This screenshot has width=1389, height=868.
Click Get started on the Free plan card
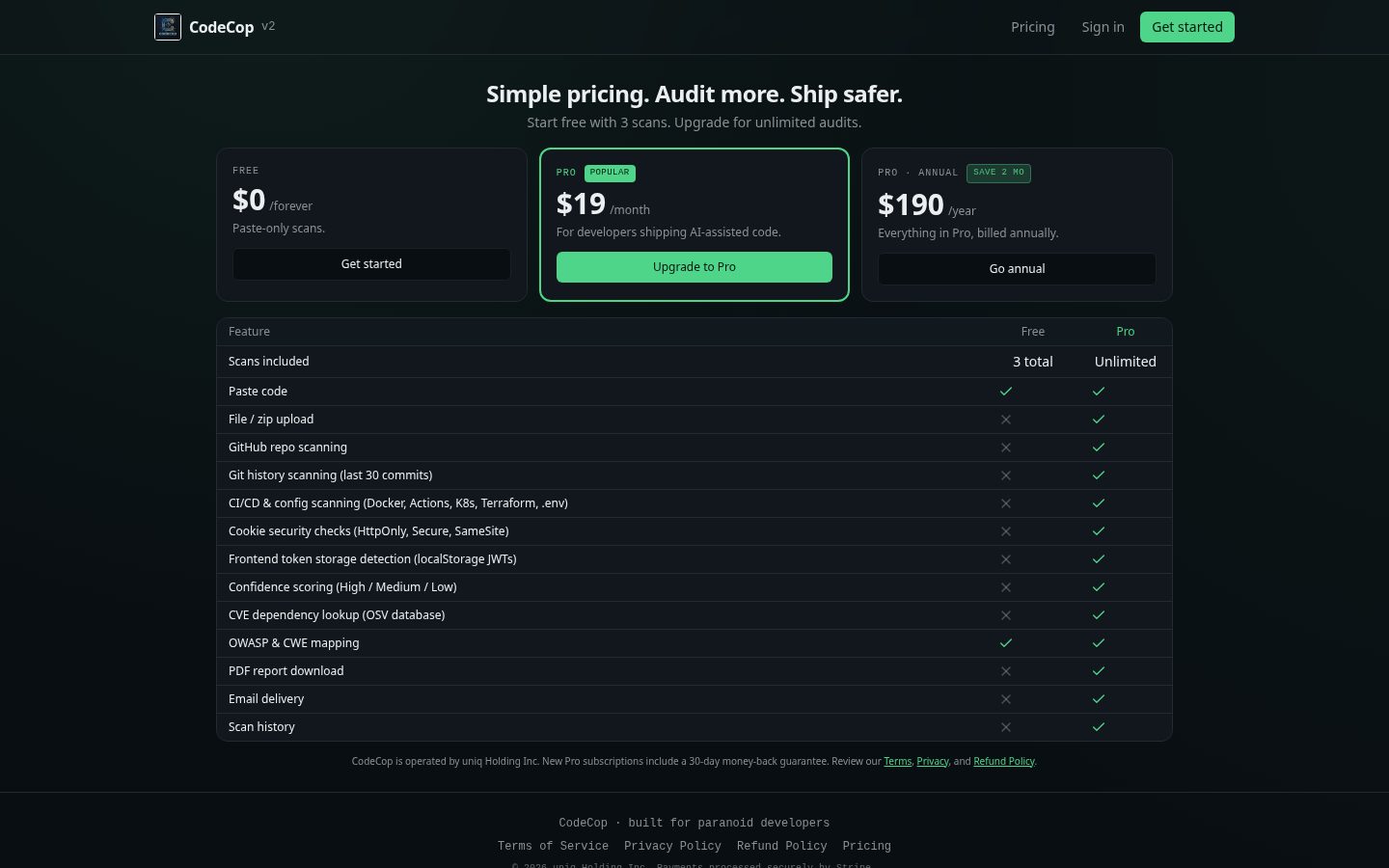tap(371, 264)
